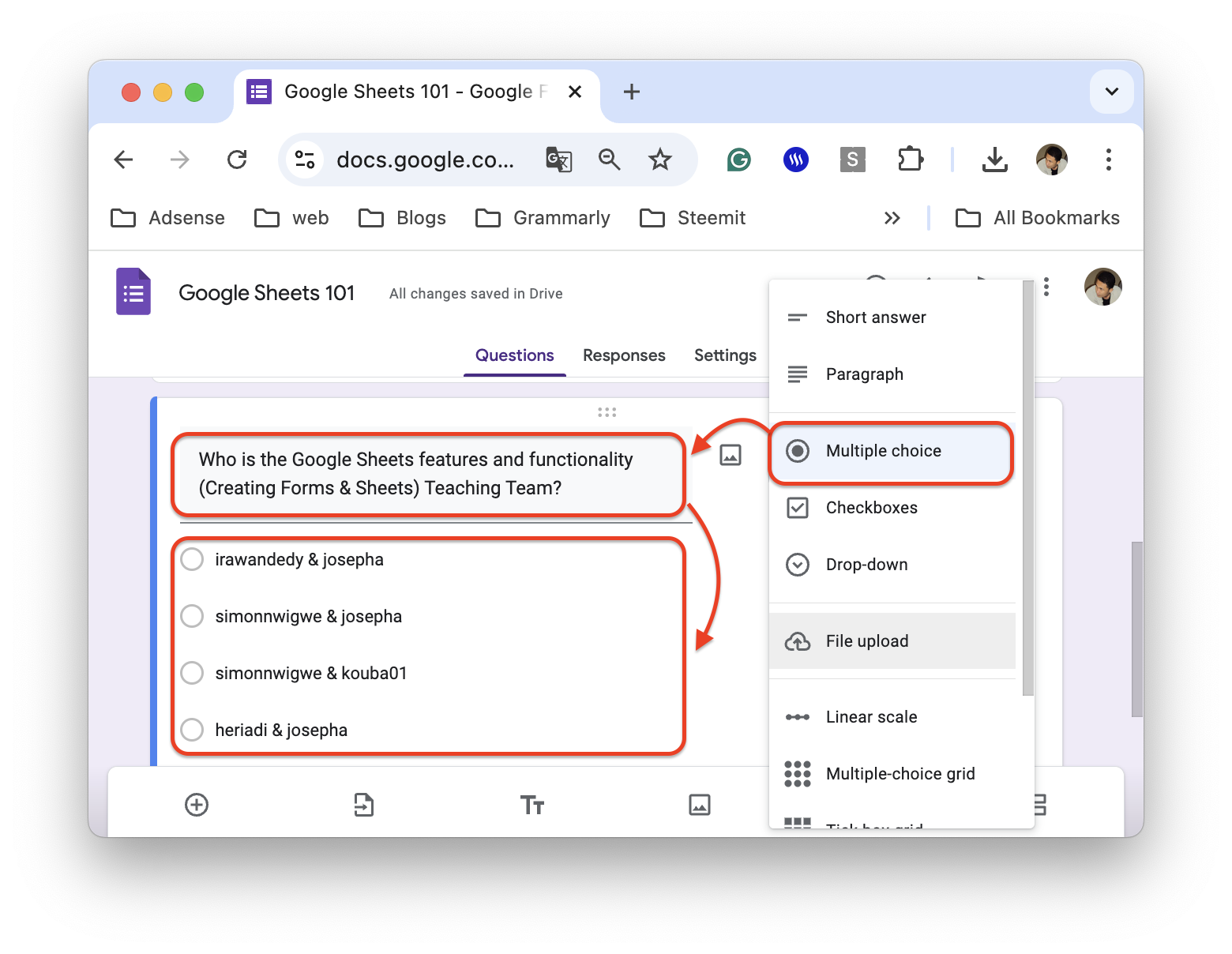Switch to the Responses tab
1232x954 pixels.
(624, 355)
